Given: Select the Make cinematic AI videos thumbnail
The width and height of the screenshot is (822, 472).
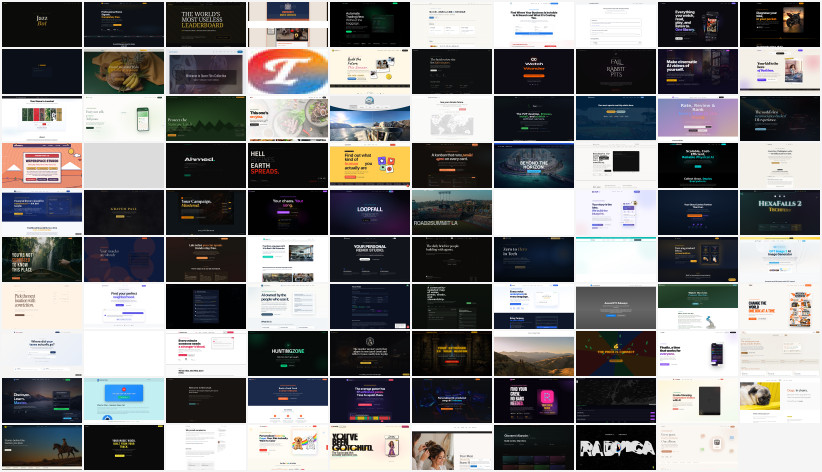Looking at the screenshot, I should tap(698, 72).
